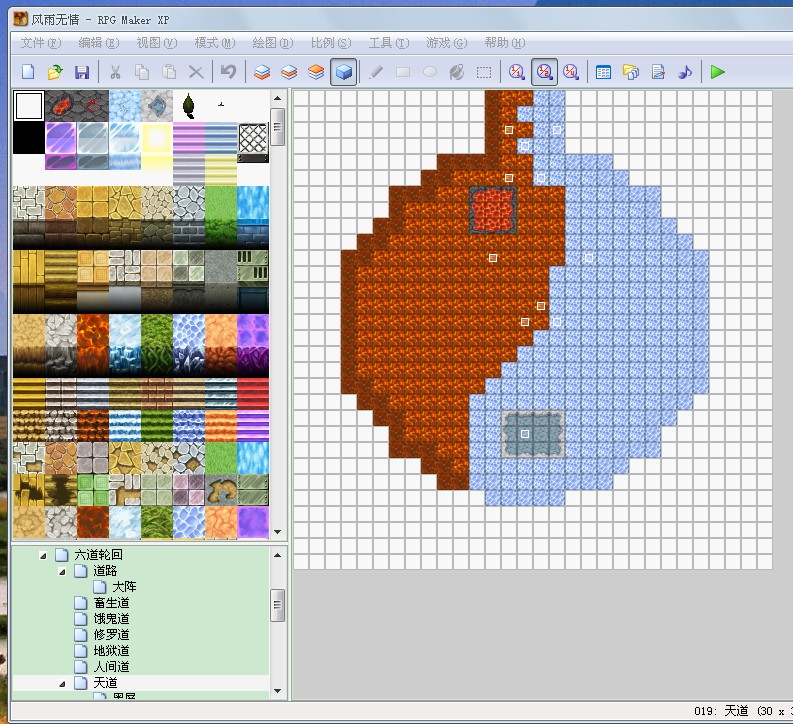Pick the solid black tile in the tileset
The height and width of the screenshot is (724, 793).
tap(29, 138)
